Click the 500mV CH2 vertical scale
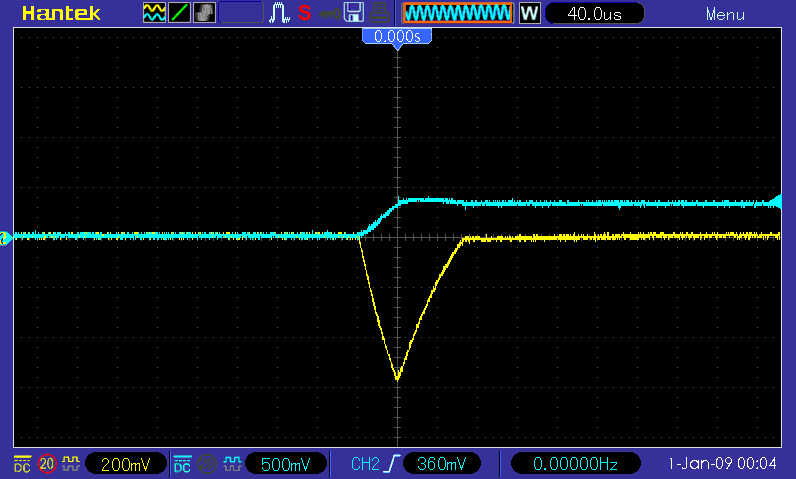Screen dimensions: 796x479 (x=285, y=464)
